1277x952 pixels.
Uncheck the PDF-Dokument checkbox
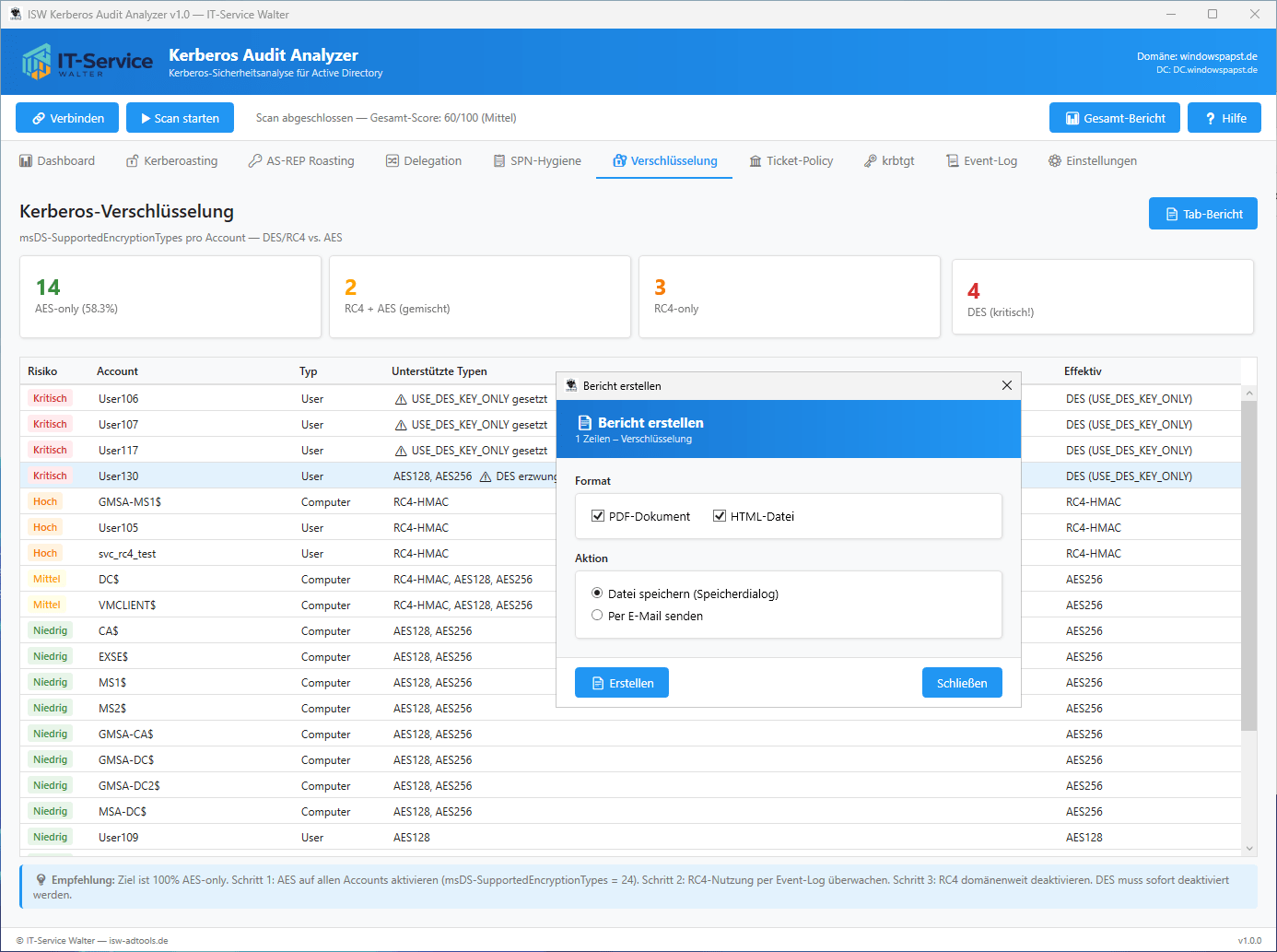click(598, 516)
